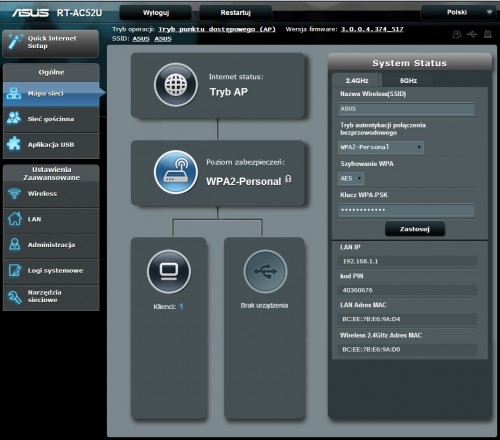The width and height of the screenshot is (500, 440).
Task: Expand the AES encryption dropdown
Action: tap(351, 178)
